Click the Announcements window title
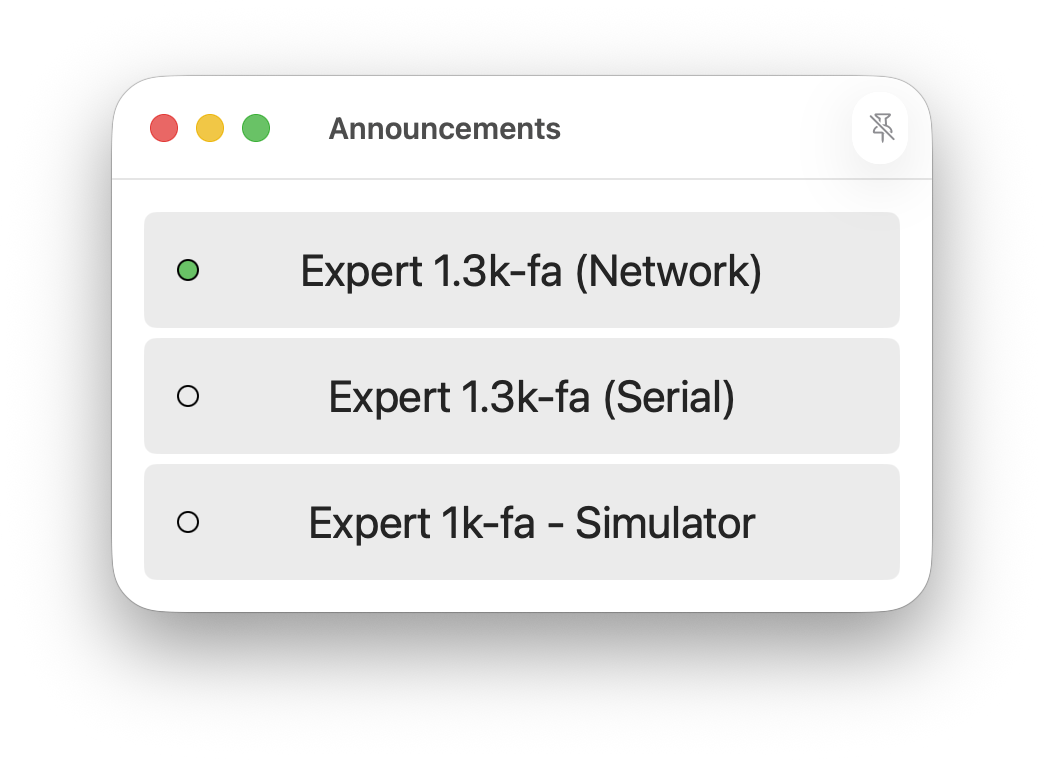The image size is (1044, 760). tap(445, 129)
